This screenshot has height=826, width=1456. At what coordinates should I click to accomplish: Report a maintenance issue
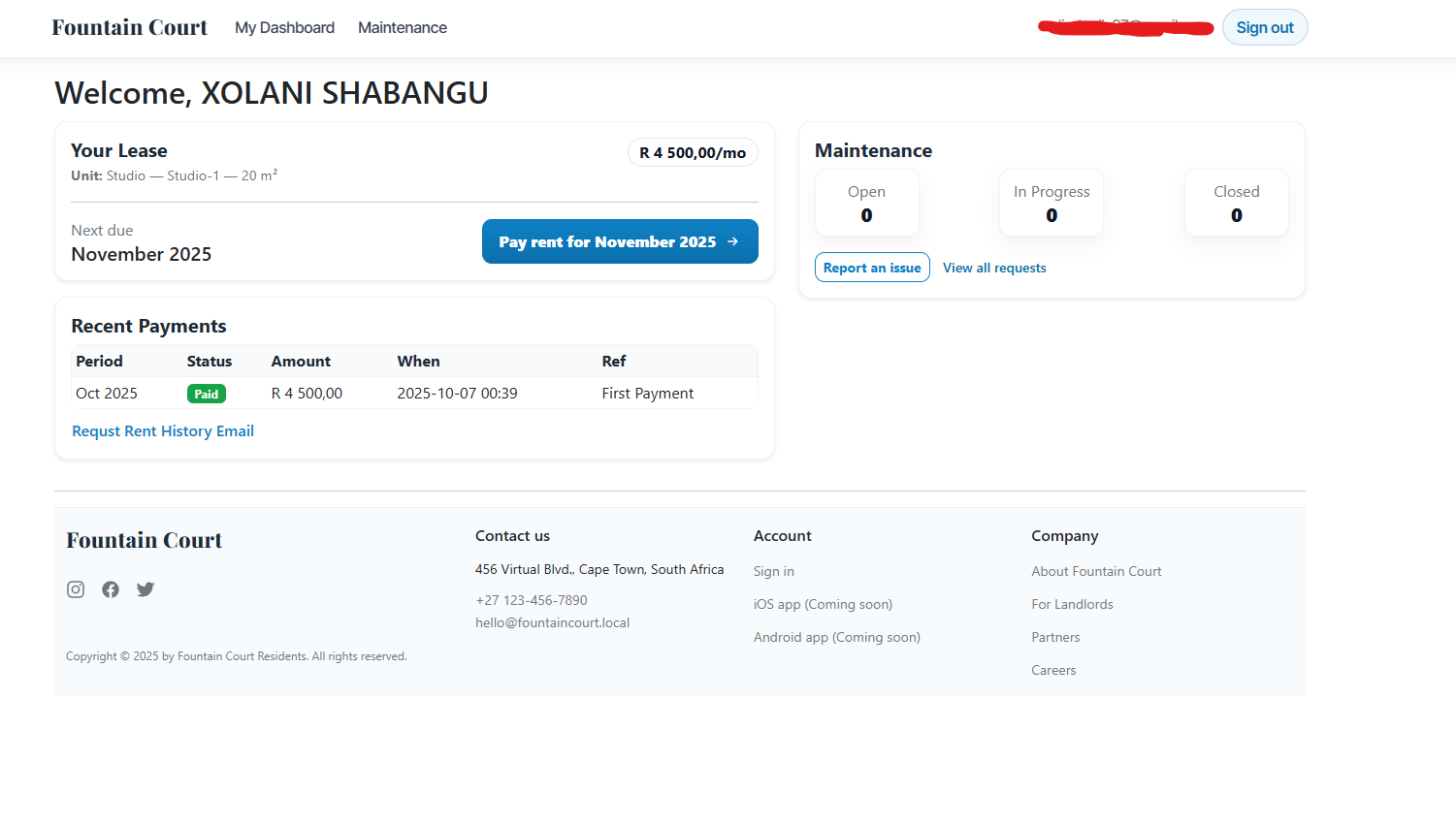872,268
